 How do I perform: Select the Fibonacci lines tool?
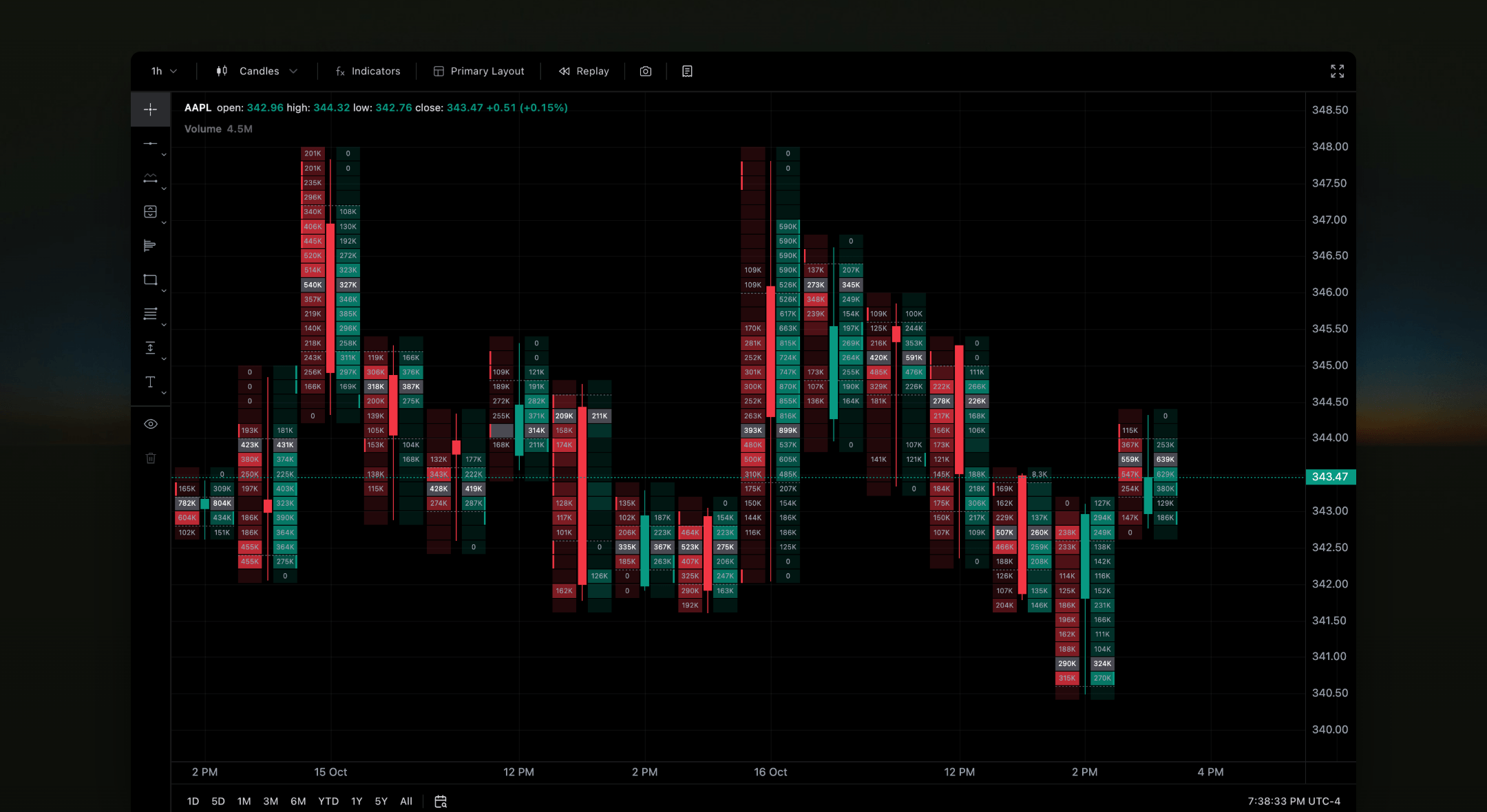[x=150, y=314]
